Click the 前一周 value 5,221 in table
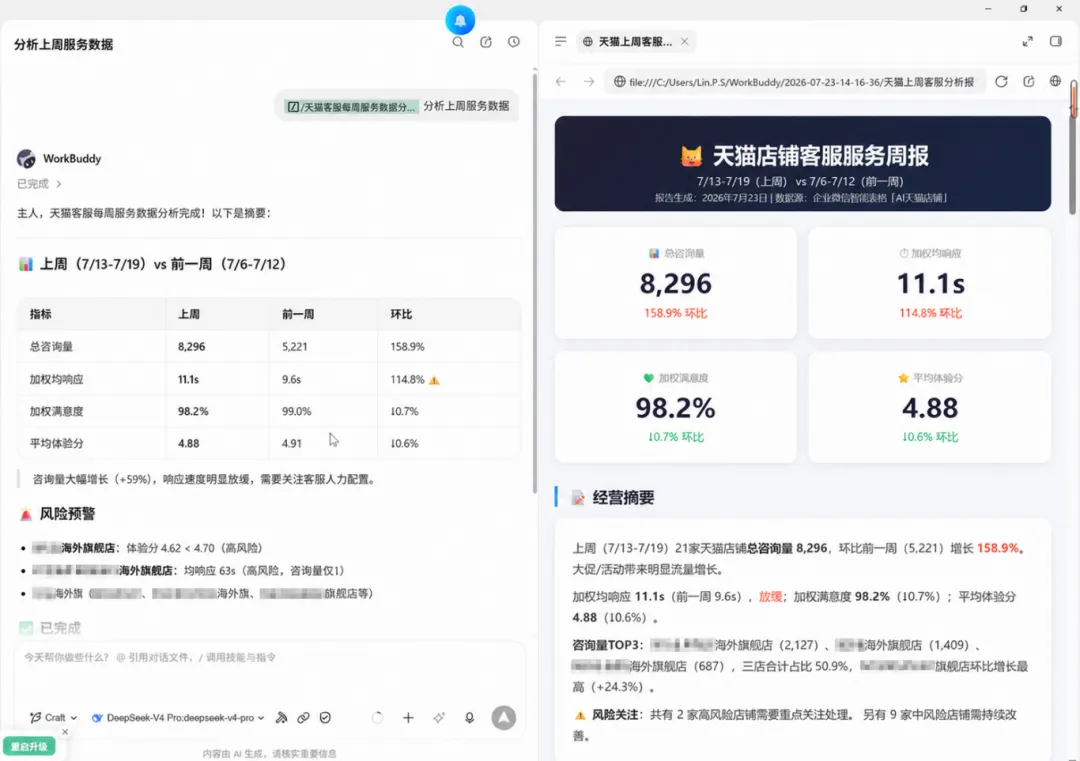This screenshot has height=761, width=1080. click(294, 346)
